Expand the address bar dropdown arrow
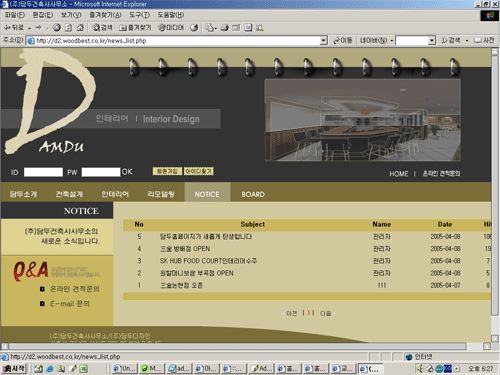 tap(323, 41)
